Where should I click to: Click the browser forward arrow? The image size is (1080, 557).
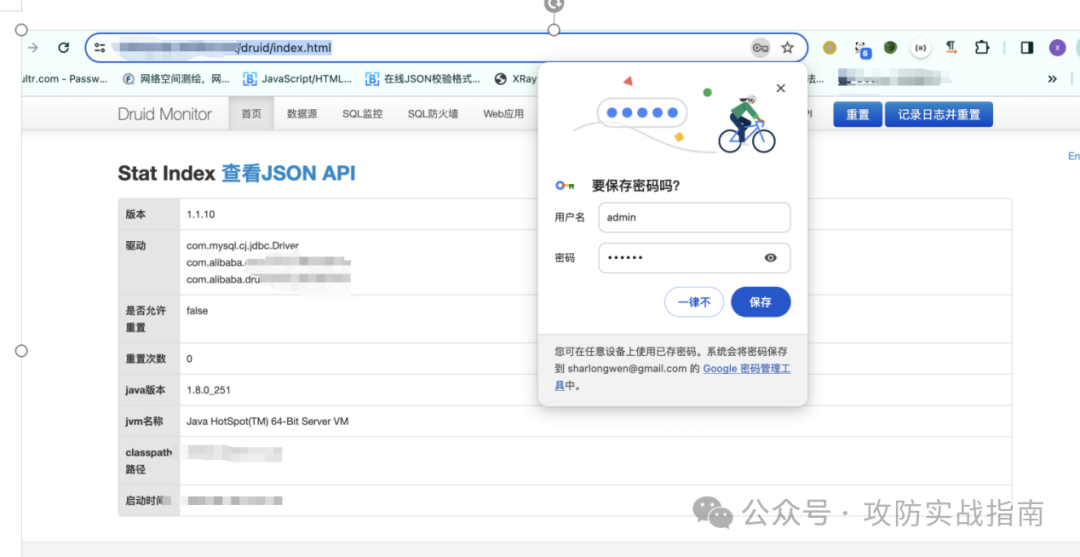32,48
